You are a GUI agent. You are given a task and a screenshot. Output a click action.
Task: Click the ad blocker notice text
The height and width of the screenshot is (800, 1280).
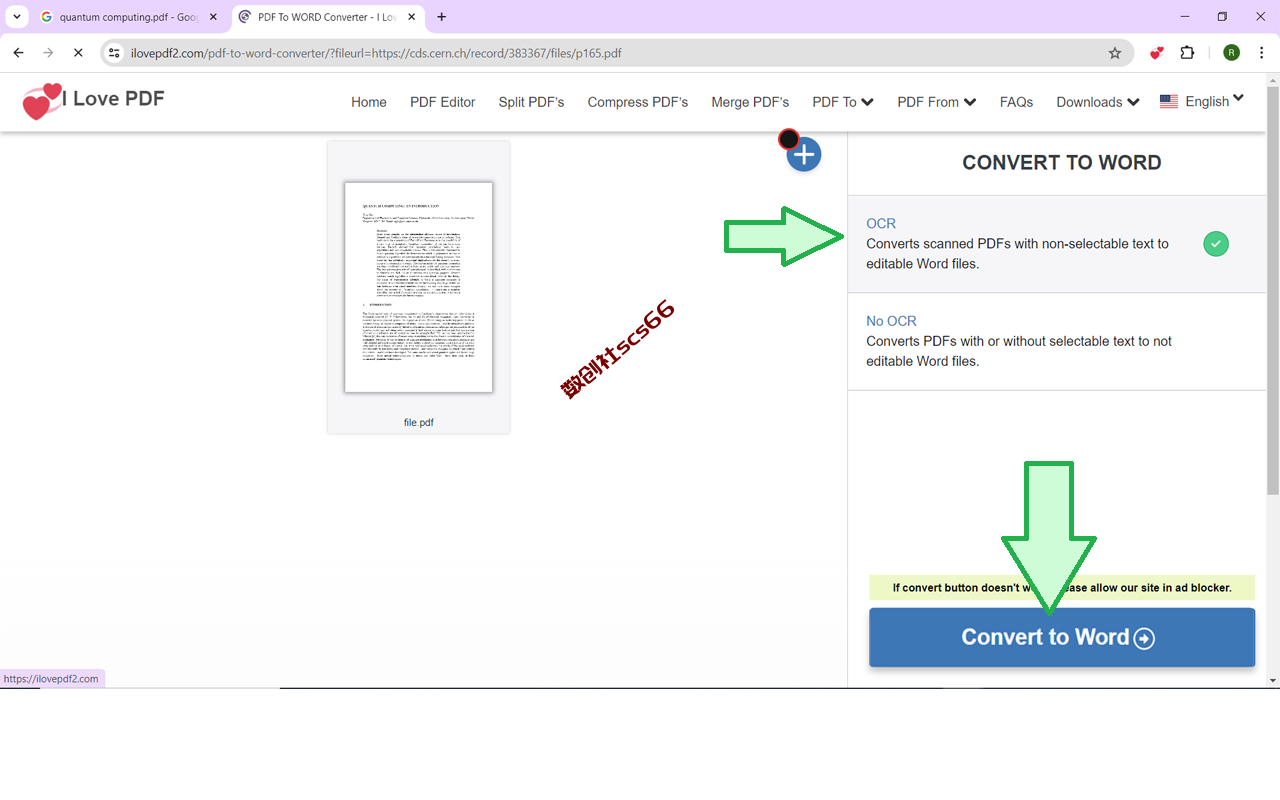(x=1062, y=588)
